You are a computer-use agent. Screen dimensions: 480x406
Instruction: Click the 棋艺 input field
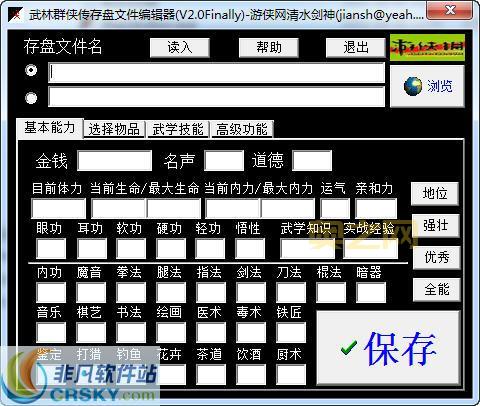coord(91,333)
